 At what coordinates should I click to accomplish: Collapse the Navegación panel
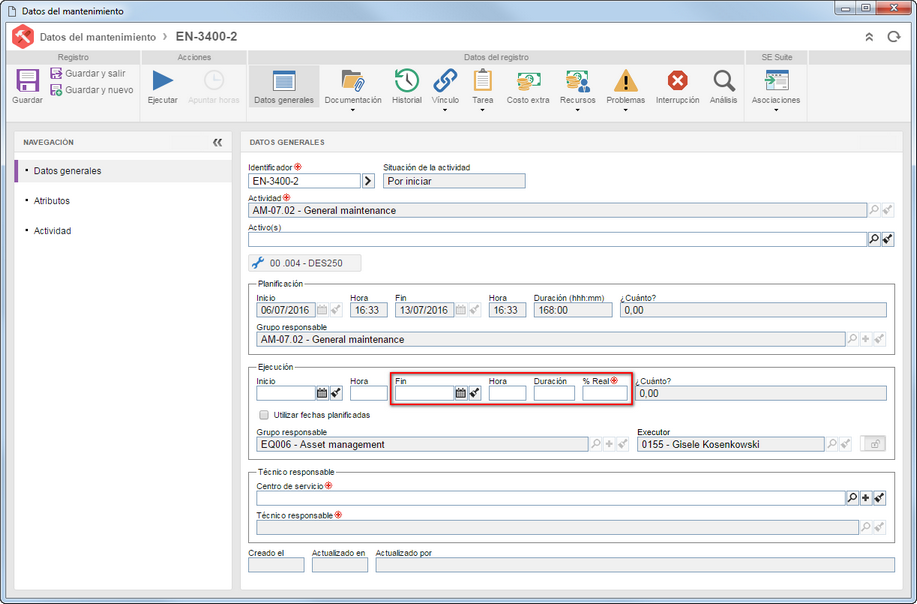(218, 142)
